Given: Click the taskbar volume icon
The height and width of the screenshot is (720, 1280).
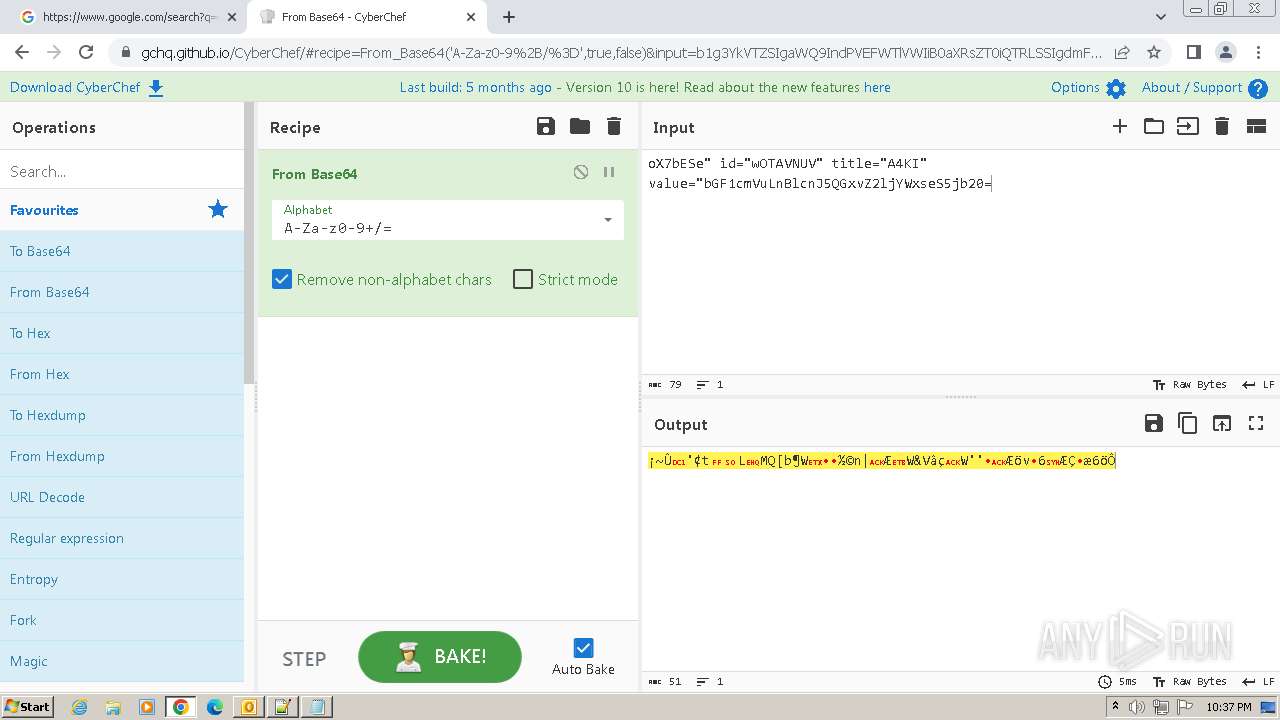Looking at the screenshot, I should 1137,707.
